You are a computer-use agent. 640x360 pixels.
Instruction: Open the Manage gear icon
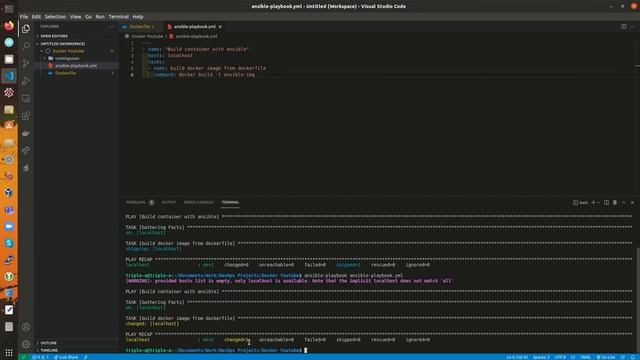click(x=26, y=344)
